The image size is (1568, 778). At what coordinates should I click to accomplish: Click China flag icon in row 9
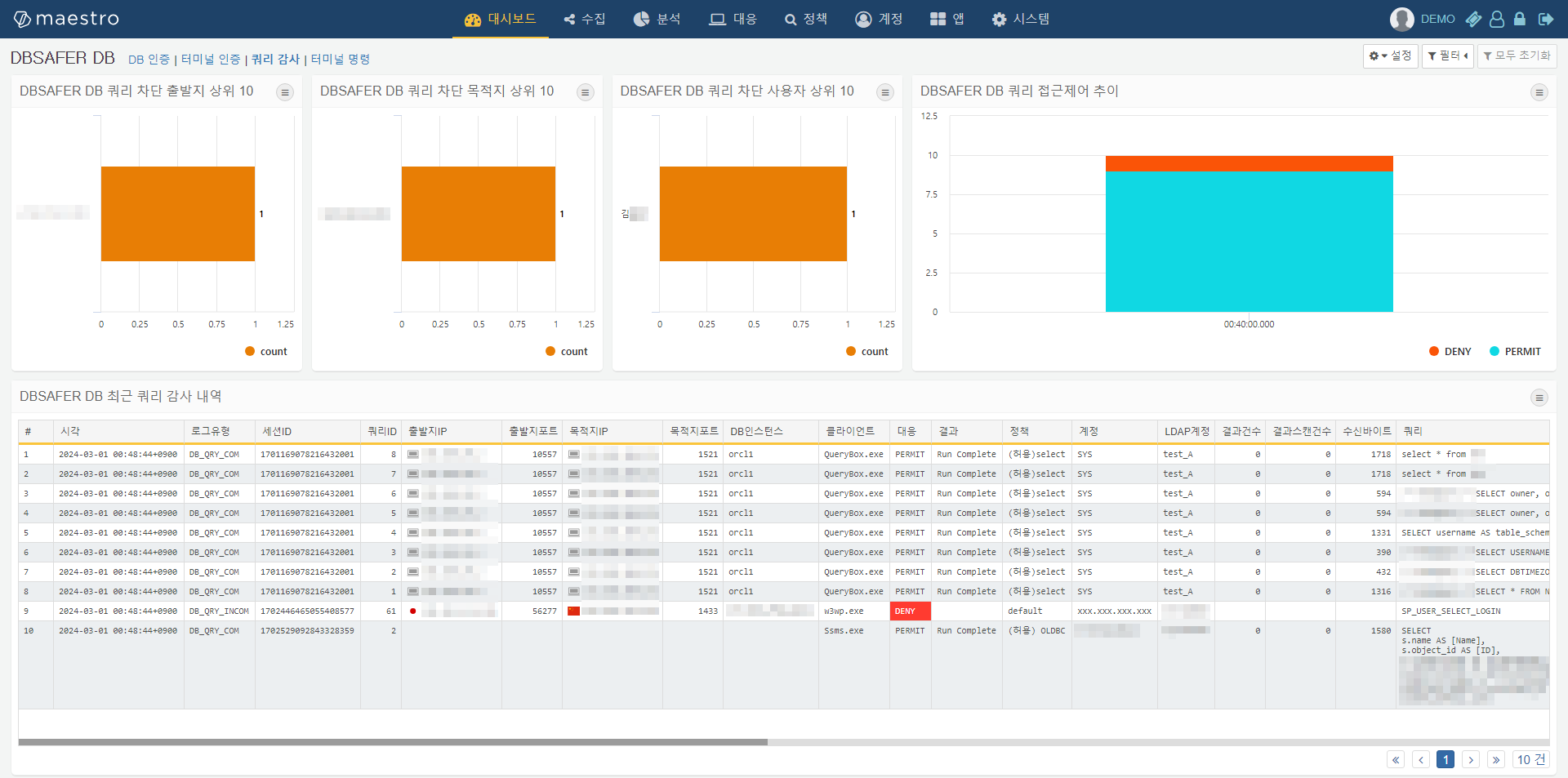[573, 611]
